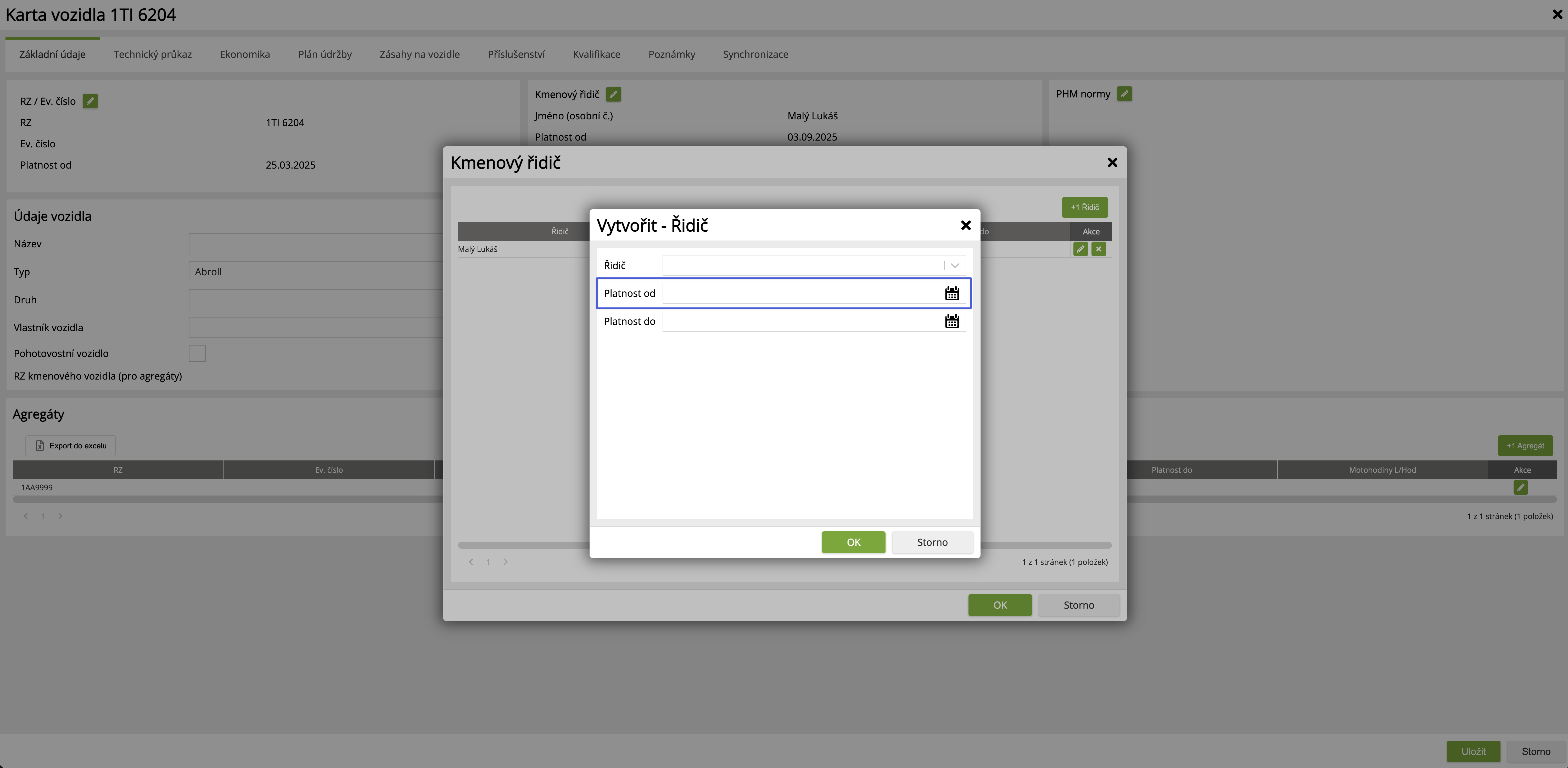
Task: Toggle Pohotovostní vozidlo checkbox
Action: (x=197, y=353)
